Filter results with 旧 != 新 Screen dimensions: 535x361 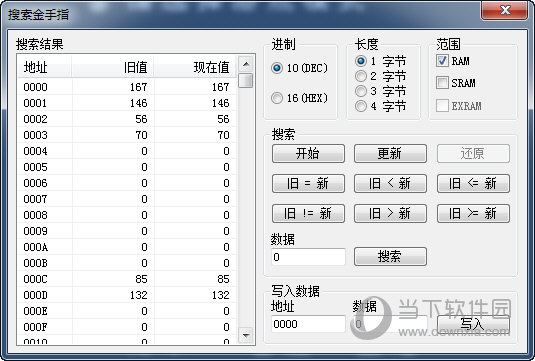pyautogui.click(x=308, y=214)
